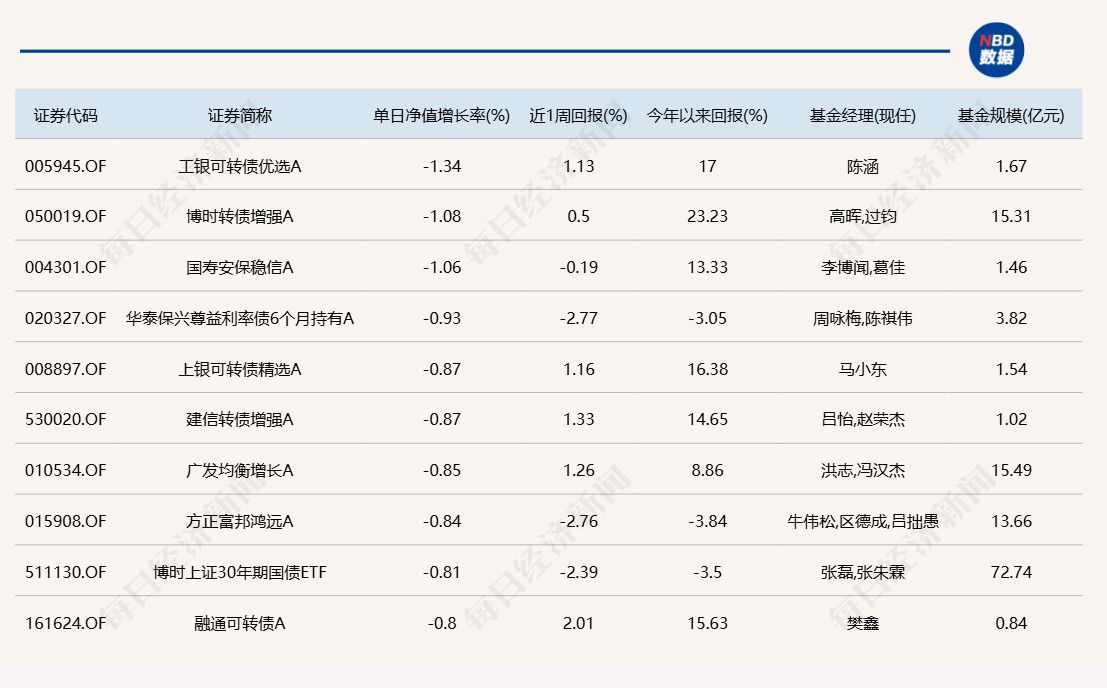Click the NBD数据 logo icon
This screenshot has width=1107, height=688.
point(996,50)
